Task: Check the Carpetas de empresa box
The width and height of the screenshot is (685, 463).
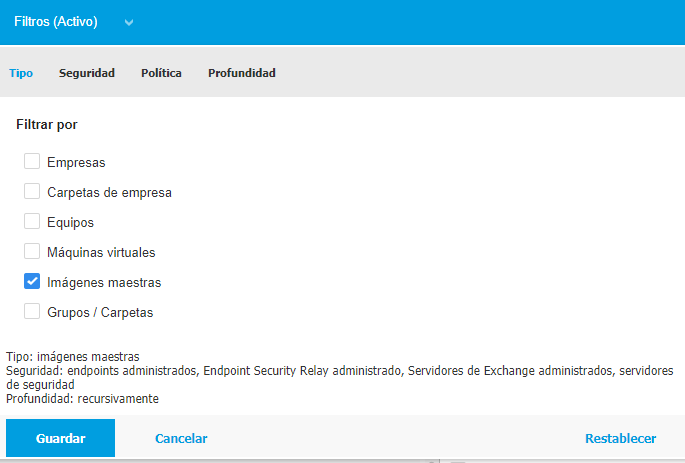Action: tap(32, 191)
